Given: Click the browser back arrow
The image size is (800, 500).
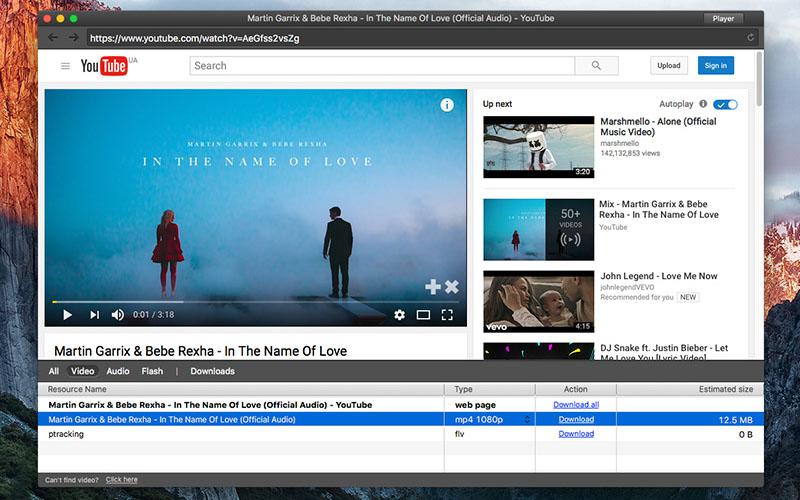Looking at the screenshot, I should (53, 37).
